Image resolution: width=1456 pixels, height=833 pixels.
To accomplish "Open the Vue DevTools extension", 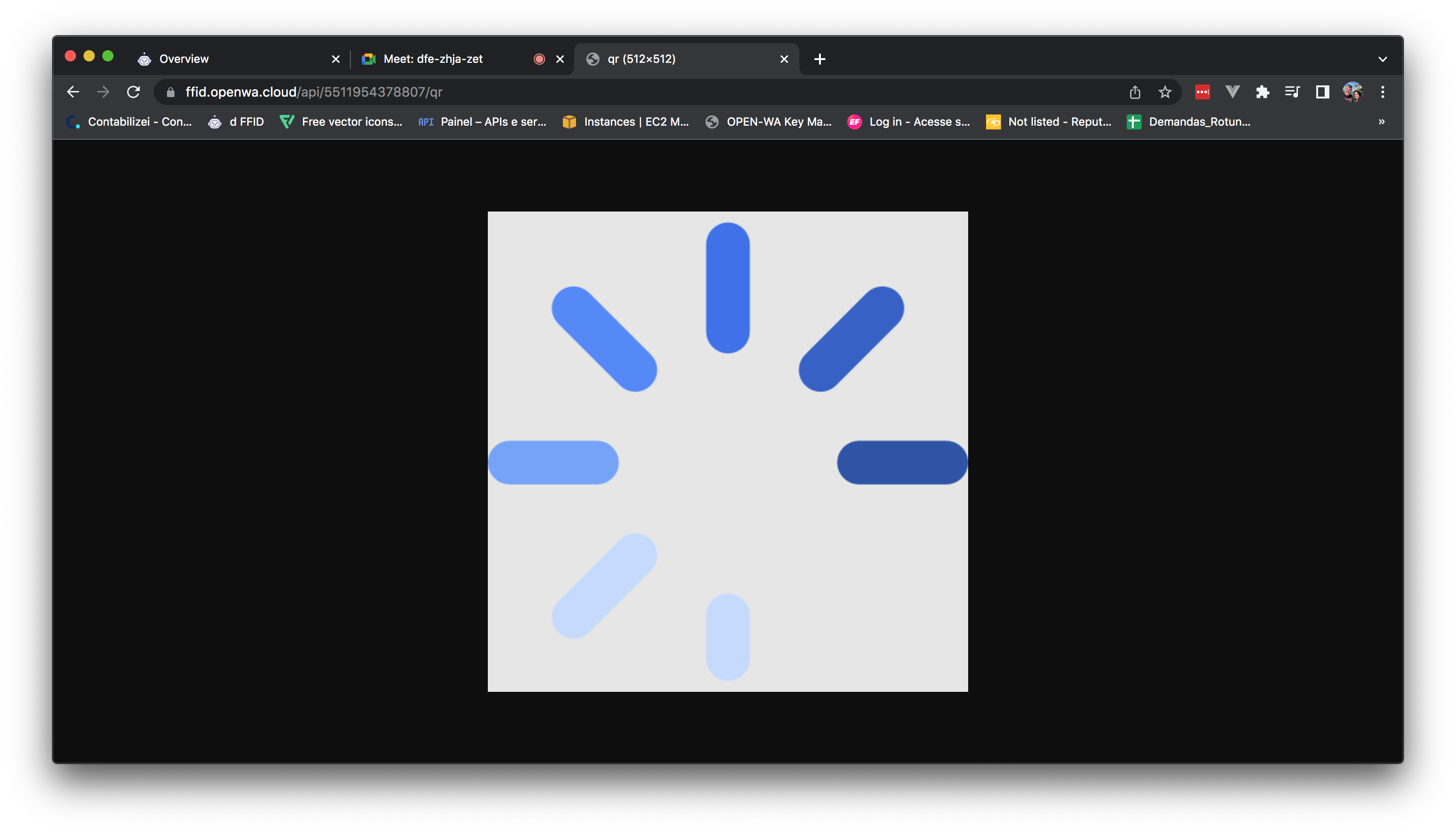I will (x=1232, y=91).
